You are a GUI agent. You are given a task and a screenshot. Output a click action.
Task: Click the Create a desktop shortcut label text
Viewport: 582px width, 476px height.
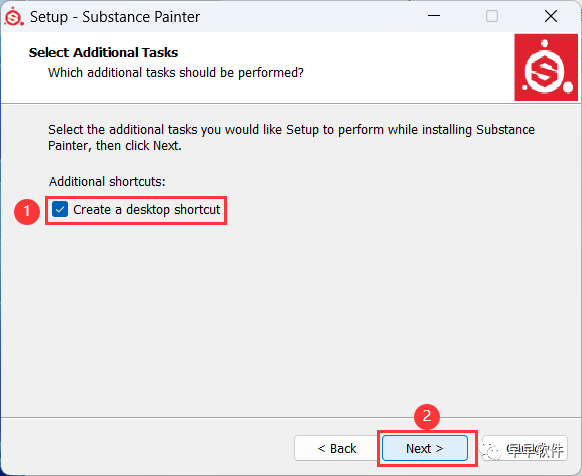pos(147,209)
